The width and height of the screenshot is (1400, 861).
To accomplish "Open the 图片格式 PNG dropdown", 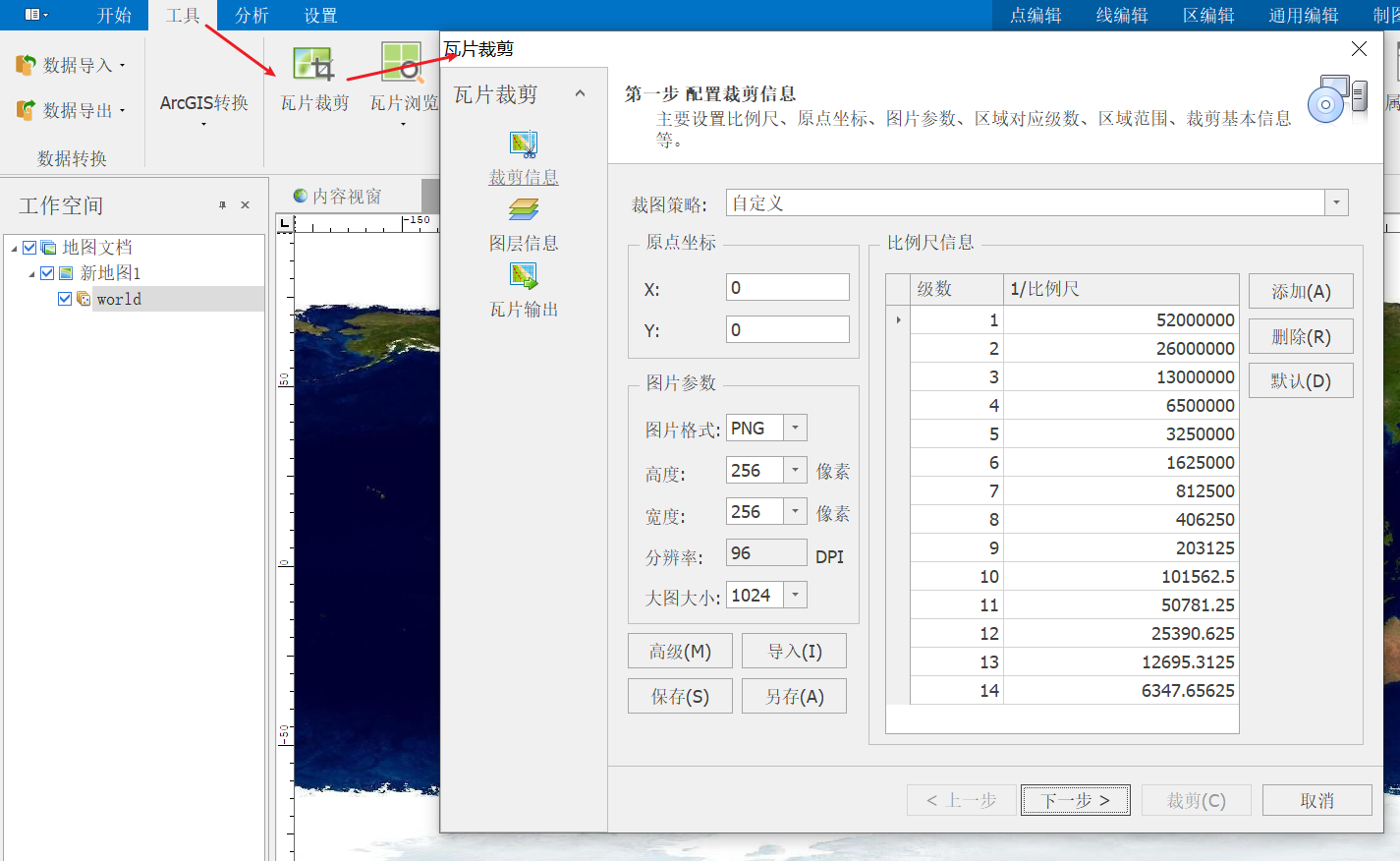I will click(795, 428).
